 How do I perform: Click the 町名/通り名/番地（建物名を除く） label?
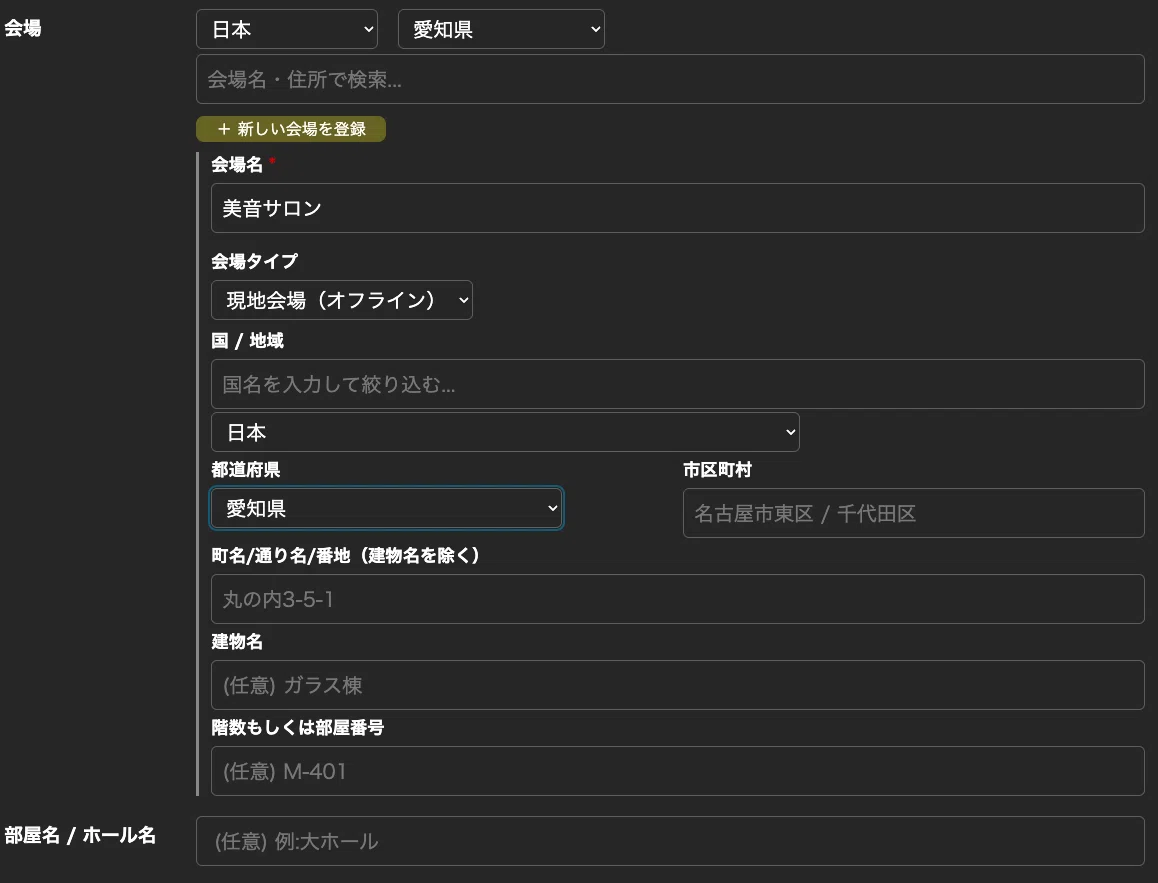(x=346, y=555)
